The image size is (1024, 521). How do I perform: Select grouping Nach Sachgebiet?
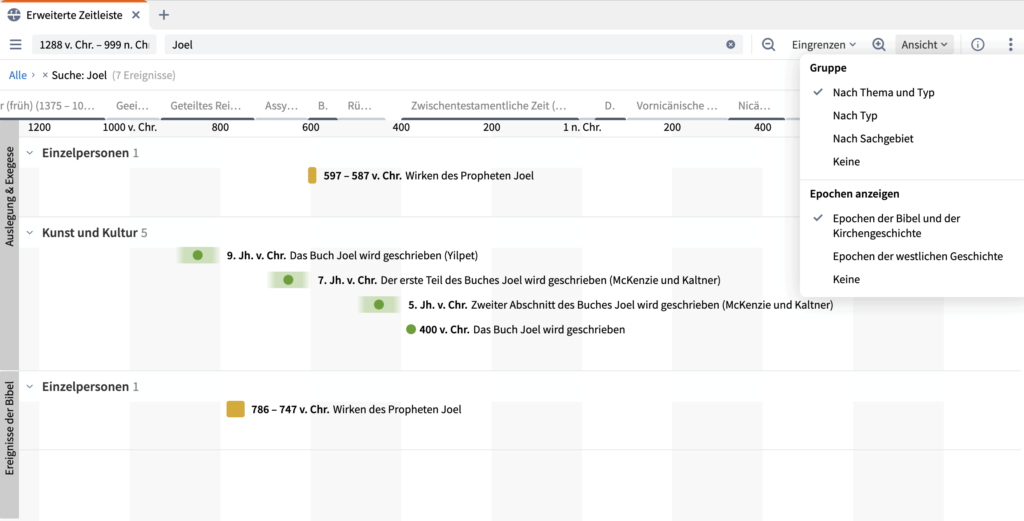pyautogui.click(x=872, y=139)
